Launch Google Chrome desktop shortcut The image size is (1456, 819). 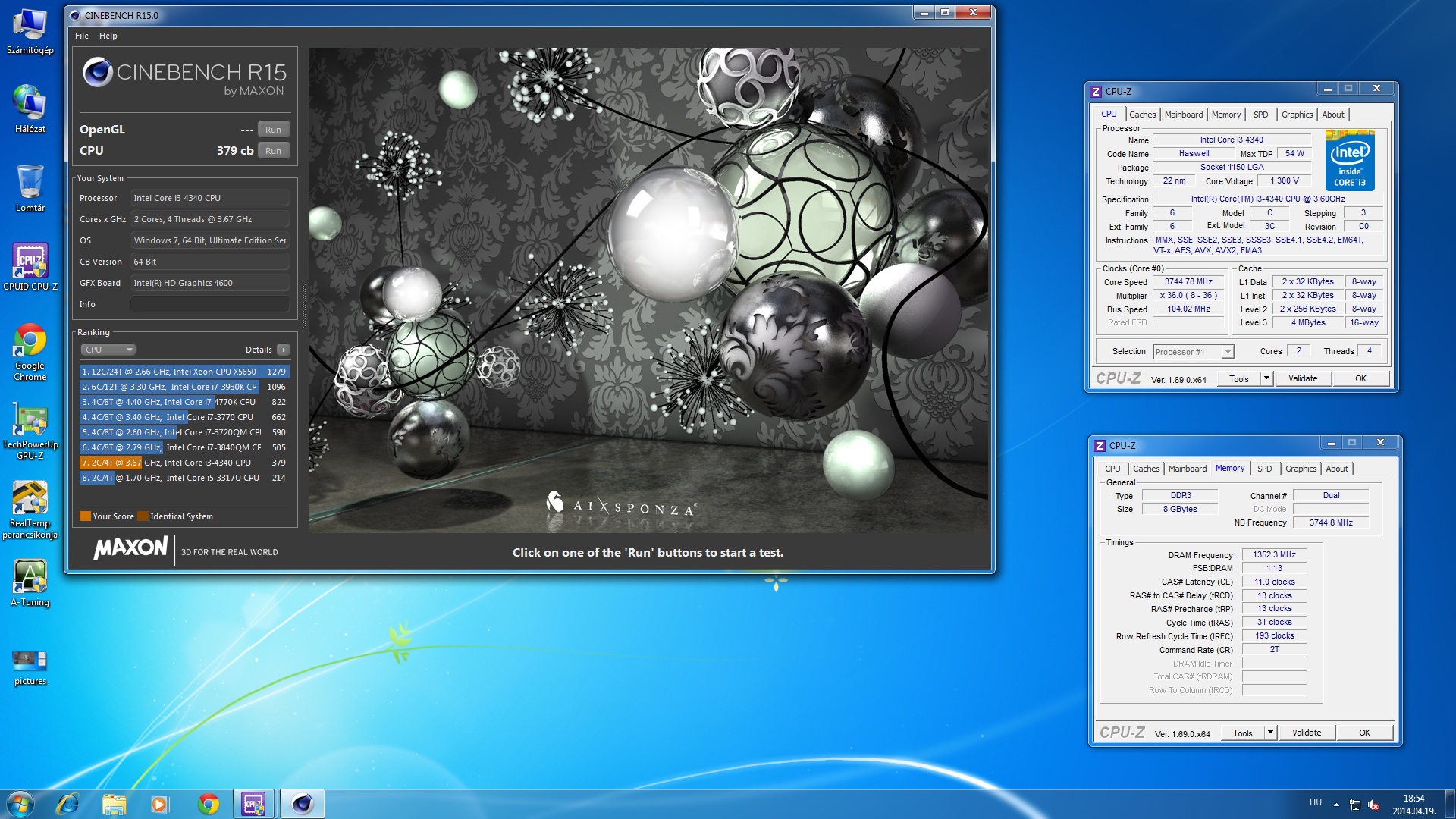[x=30, y=353]
